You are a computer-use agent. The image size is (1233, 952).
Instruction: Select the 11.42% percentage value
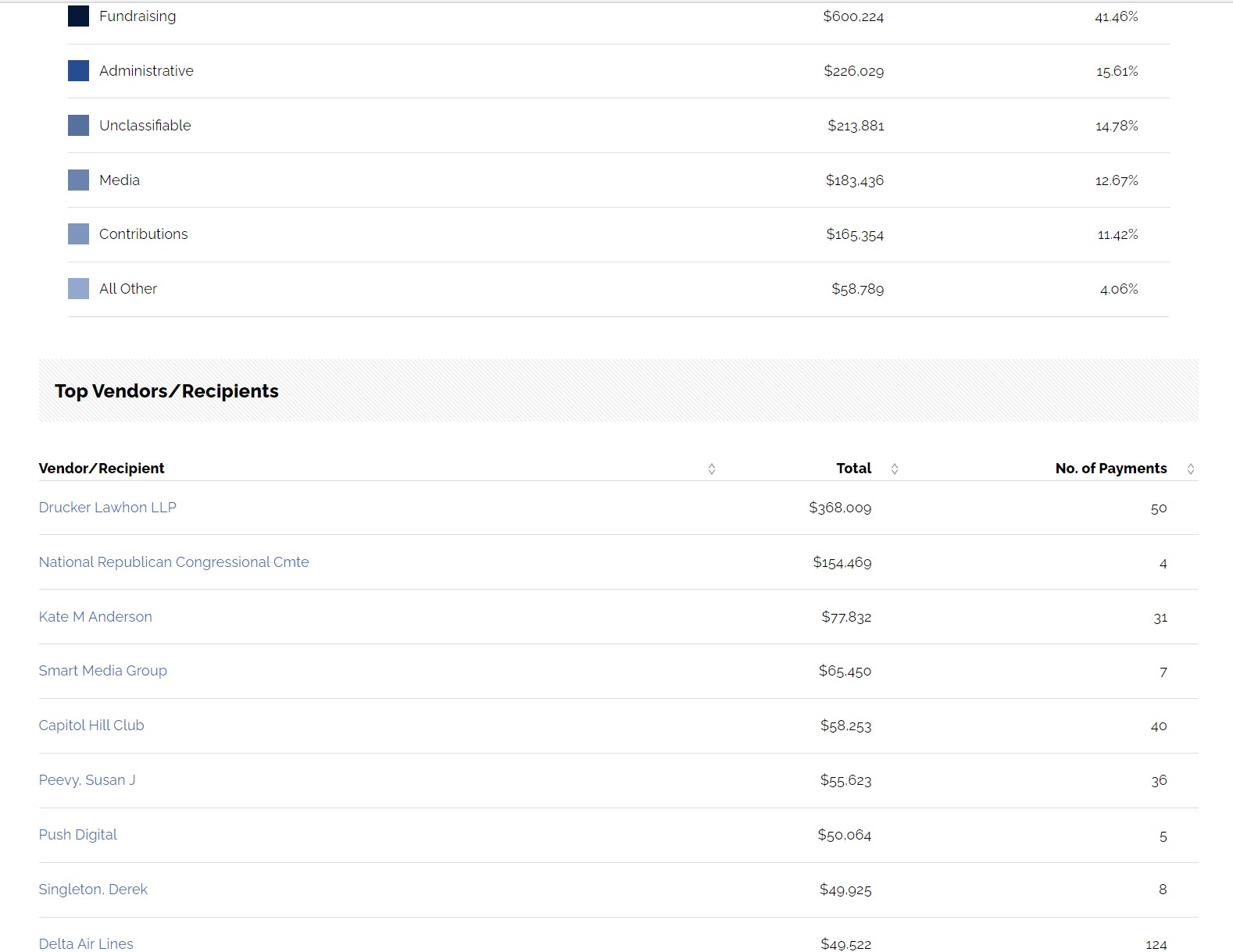(1118, 234)
